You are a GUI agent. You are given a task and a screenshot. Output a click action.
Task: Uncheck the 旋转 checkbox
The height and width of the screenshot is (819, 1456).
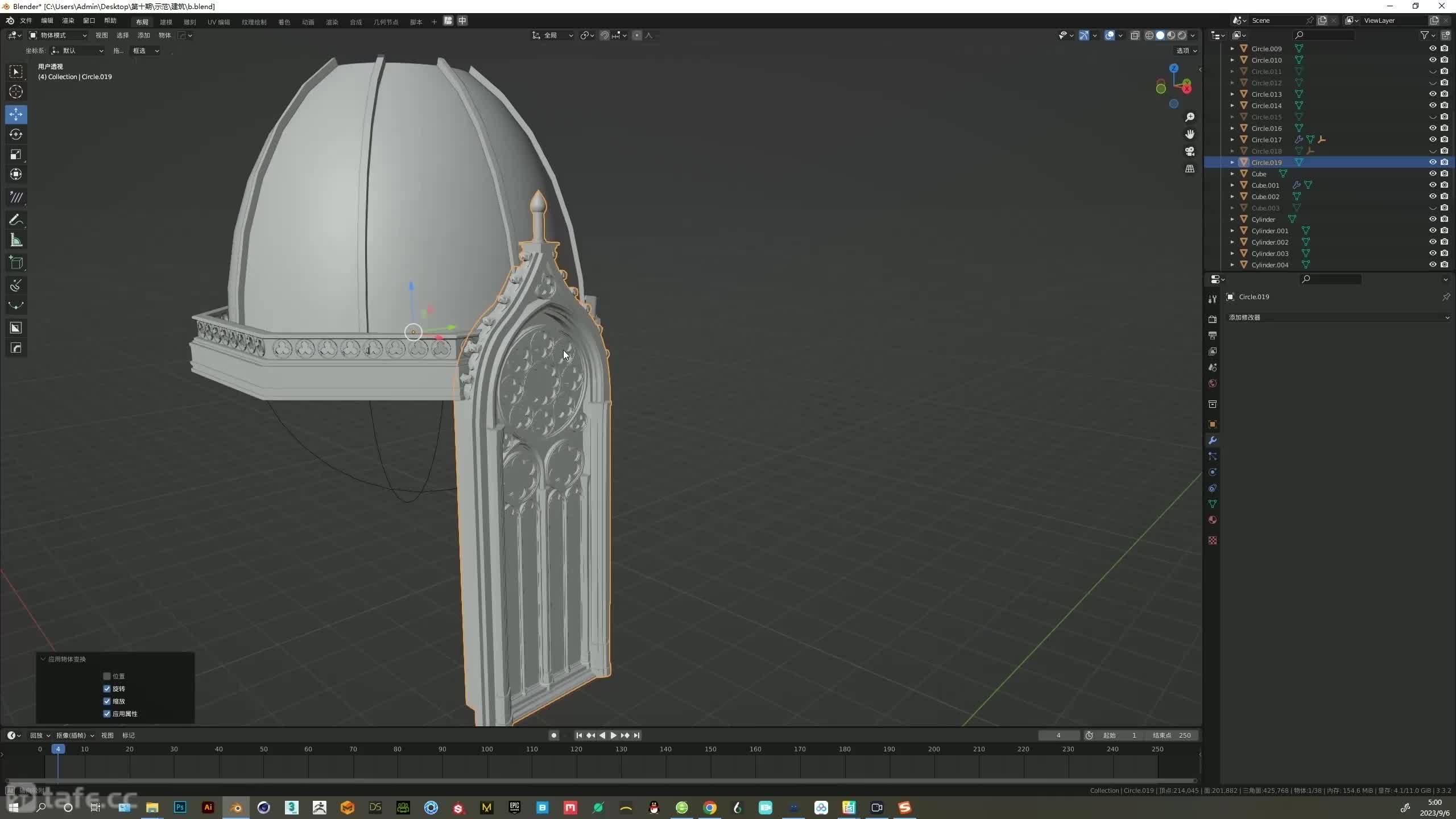[x=106, y=689]
